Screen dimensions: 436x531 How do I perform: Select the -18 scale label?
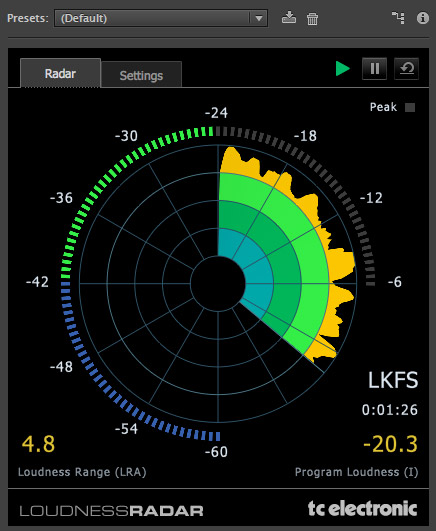(x=305, y=136)
